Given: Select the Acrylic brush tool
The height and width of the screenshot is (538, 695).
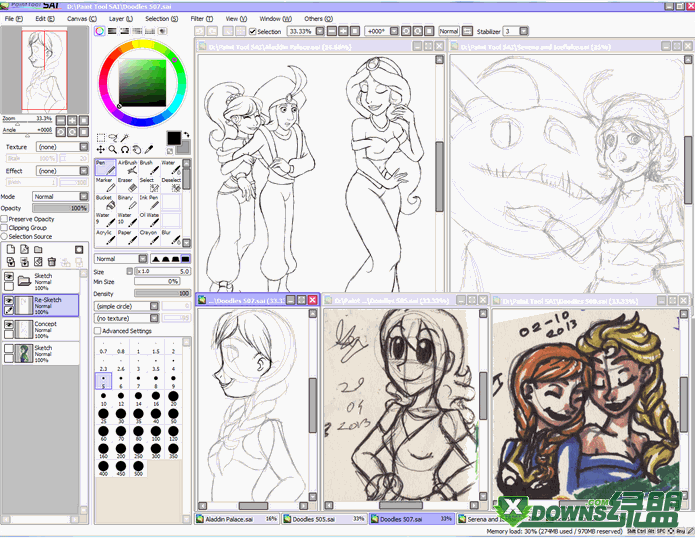Looking at the screenshot, I should coord(105,237).
